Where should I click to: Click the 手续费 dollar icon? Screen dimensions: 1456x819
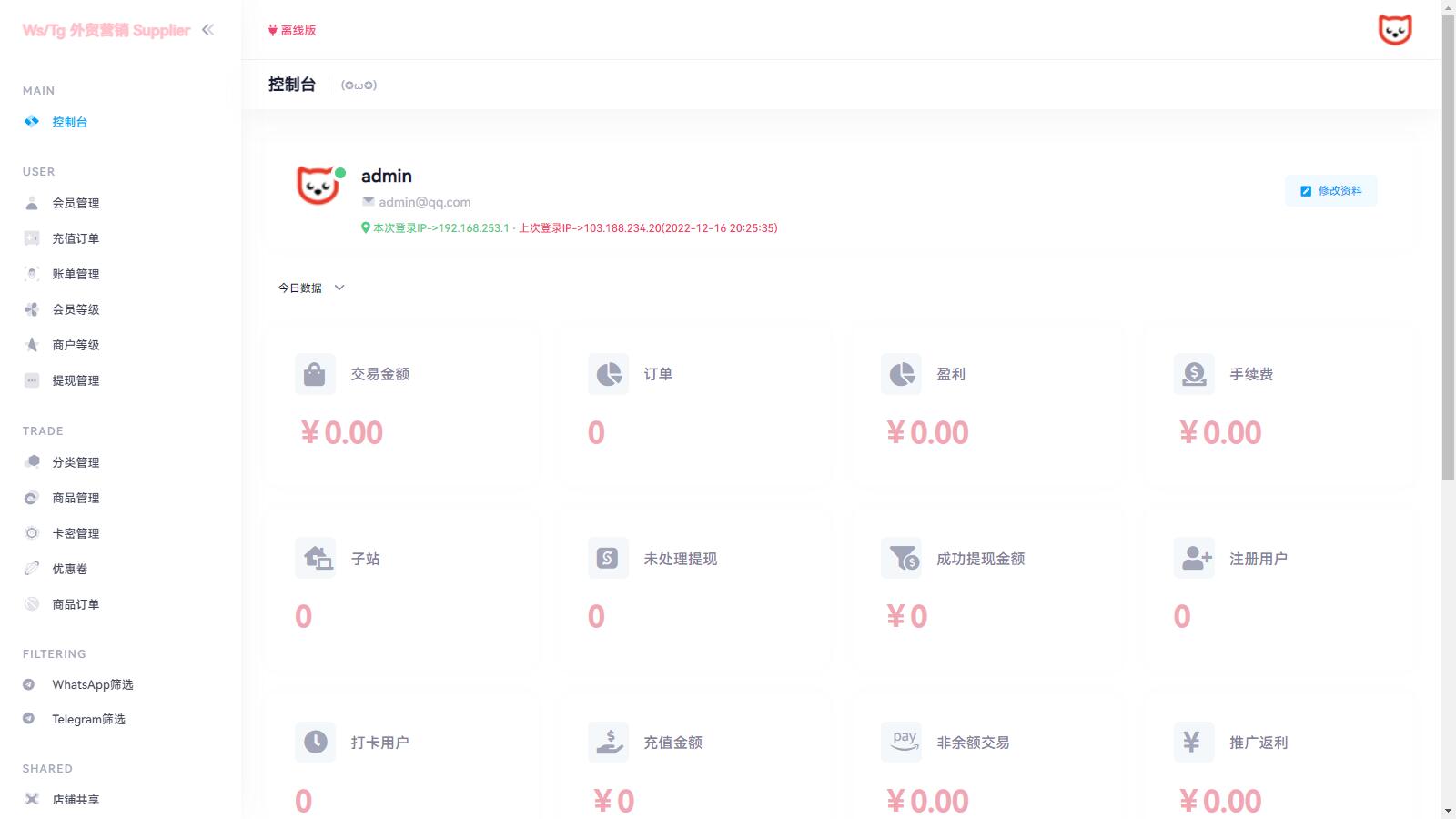1194,374
